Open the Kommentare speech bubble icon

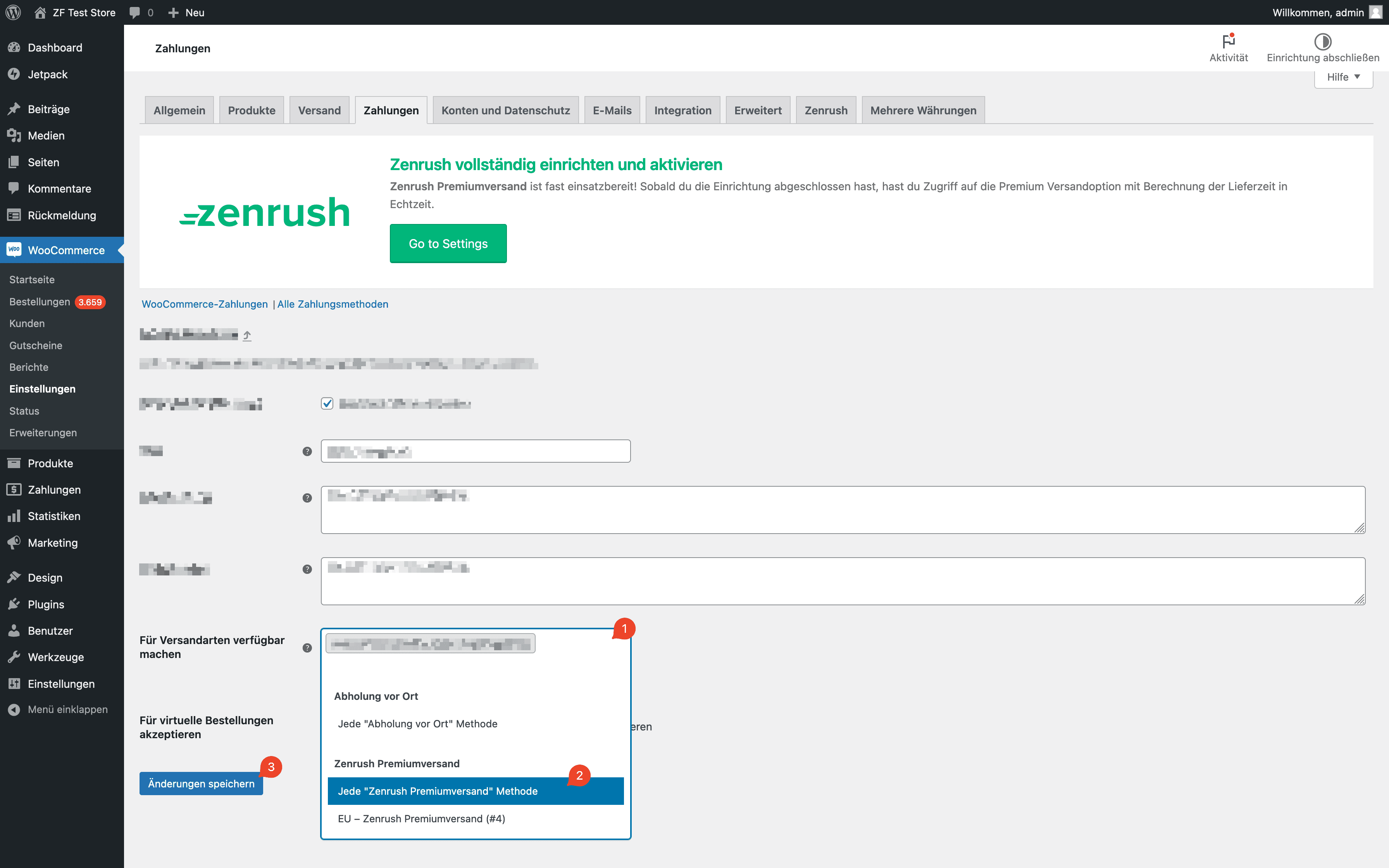coord(14,188)
